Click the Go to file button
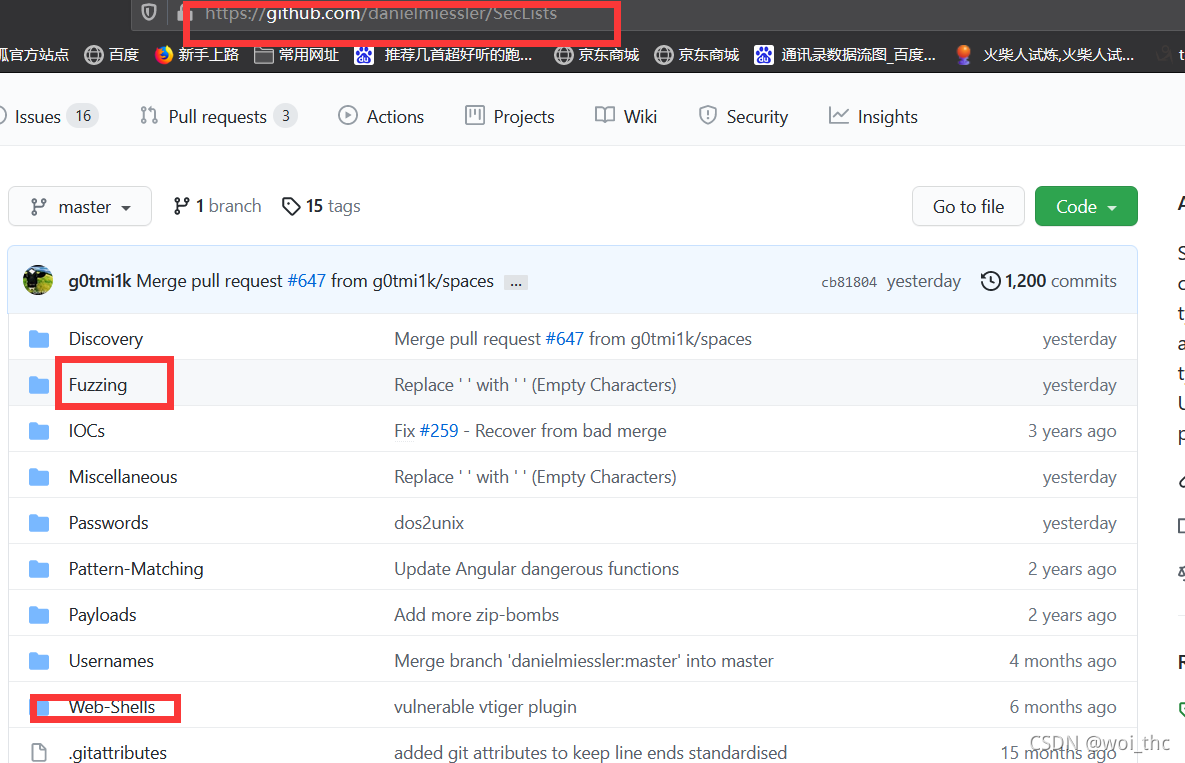The height and width of the screenshot is (763, 1185). point(968,206)
